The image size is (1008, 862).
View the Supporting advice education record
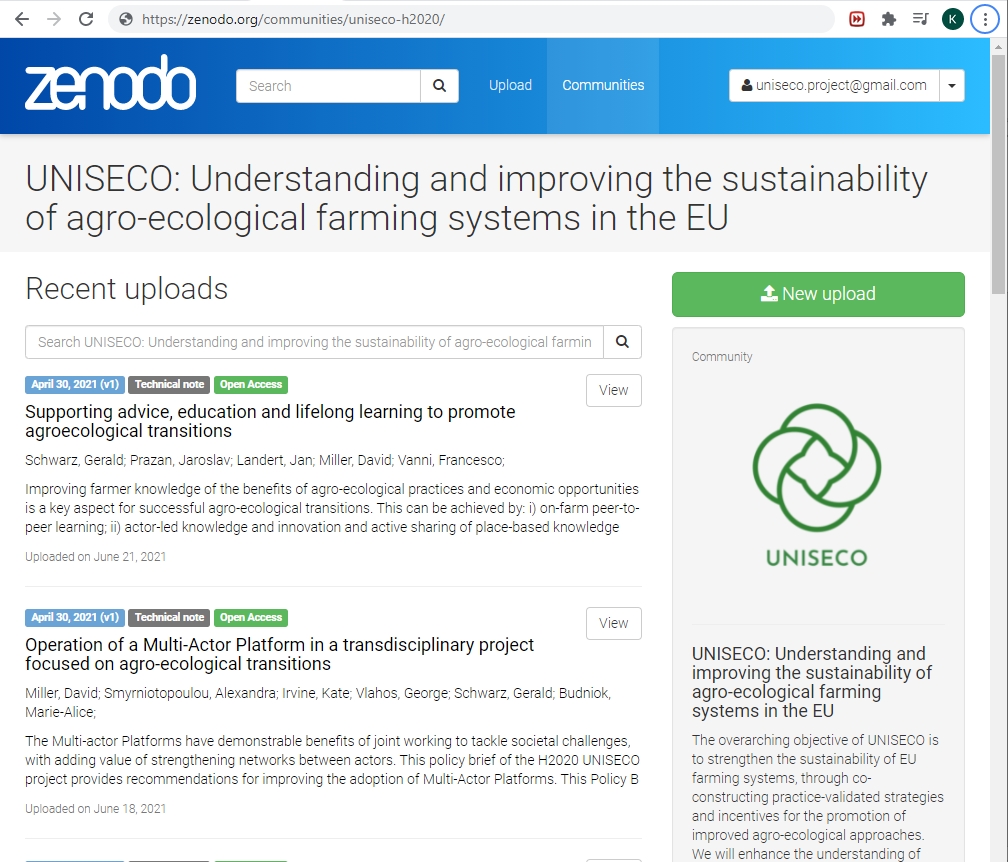coord(613,390)
